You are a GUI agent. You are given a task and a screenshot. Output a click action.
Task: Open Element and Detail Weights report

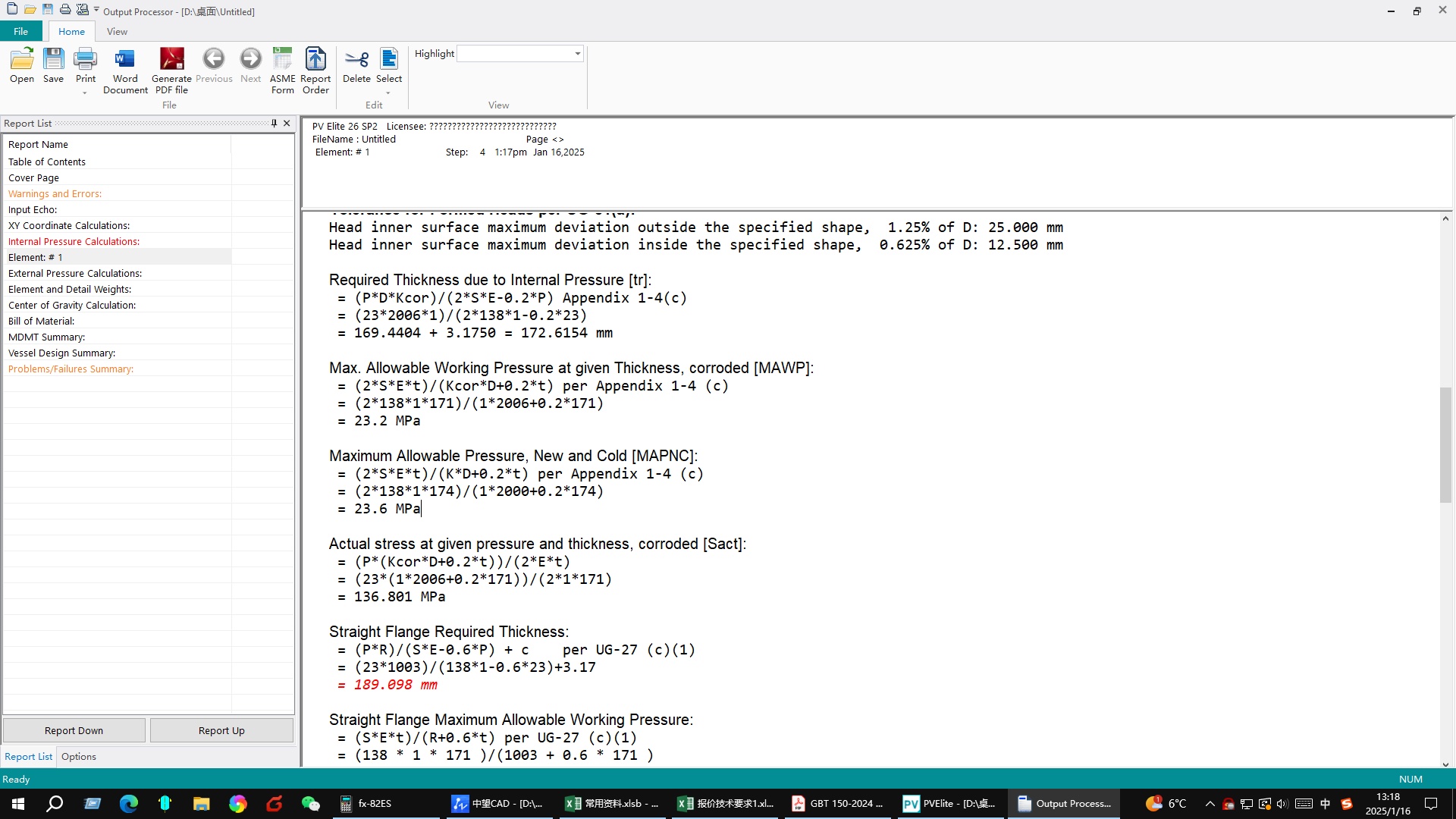point(70,290)
